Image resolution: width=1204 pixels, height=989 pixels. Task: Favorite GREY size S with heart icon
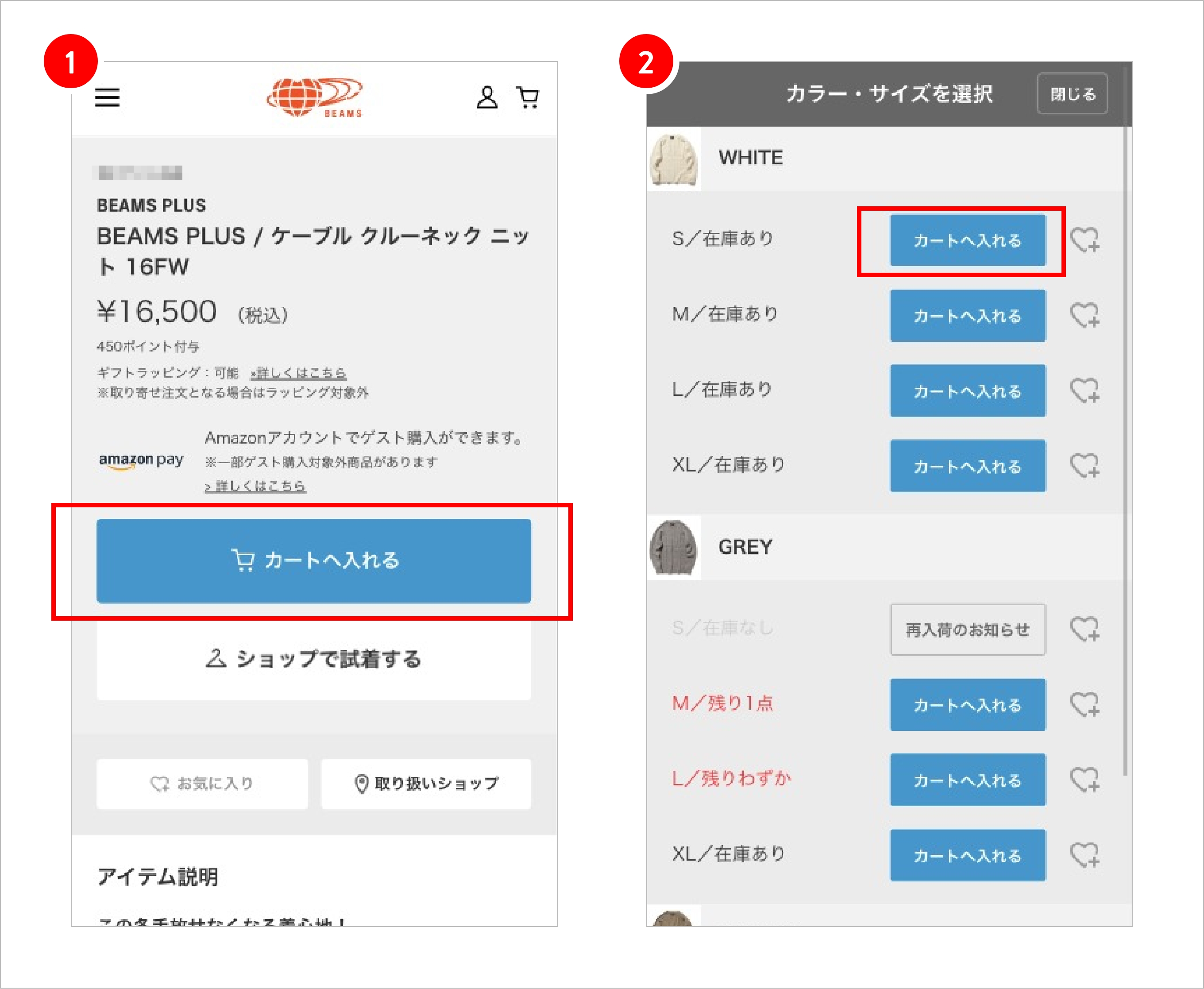(x=1084, y=630)
